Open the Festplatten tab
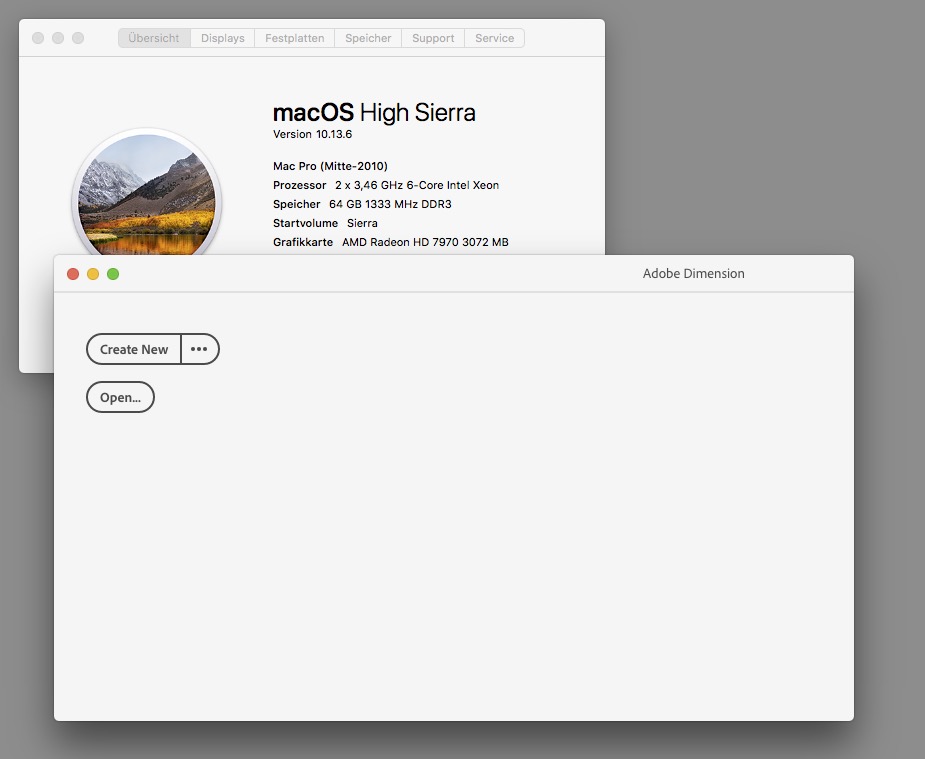The image size is (925, 759). (293, 38)
